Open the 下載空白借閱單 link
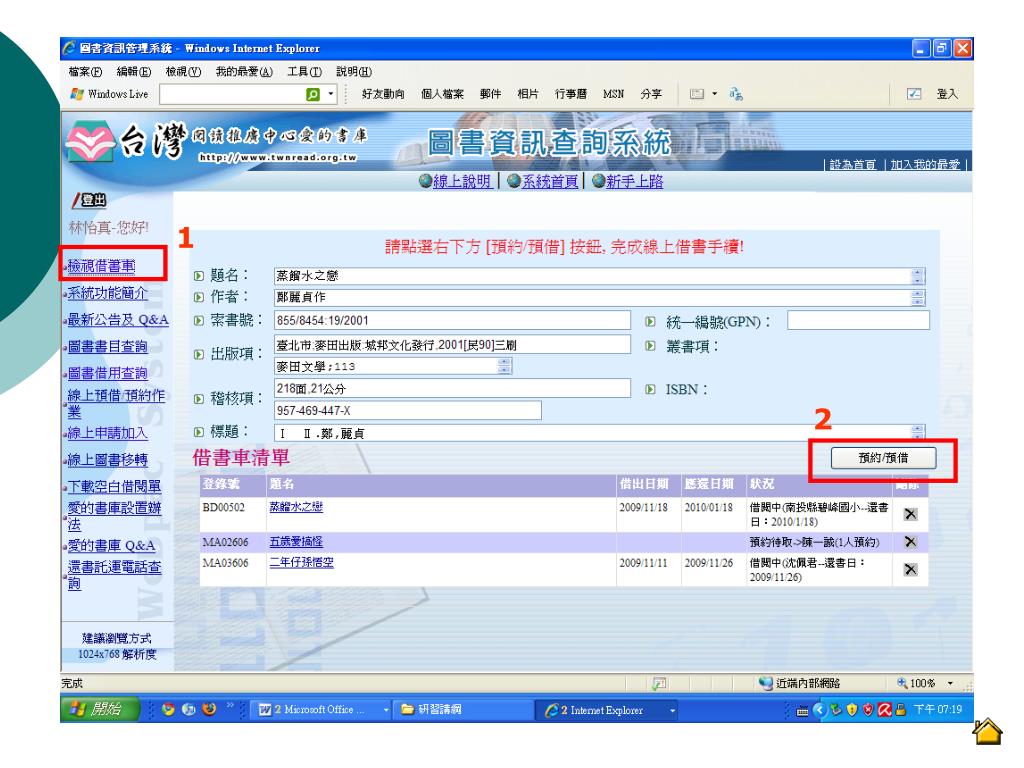The width and height of the screenshot is (1024, 768). [114, 487]
